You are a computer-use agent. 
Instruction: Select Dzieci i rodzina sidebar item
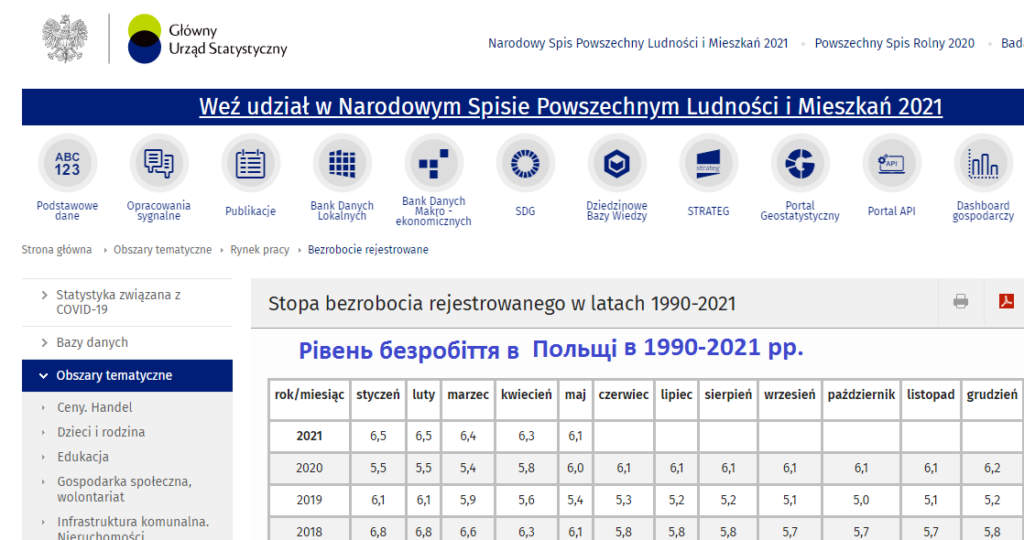click(x=100, y=432)
